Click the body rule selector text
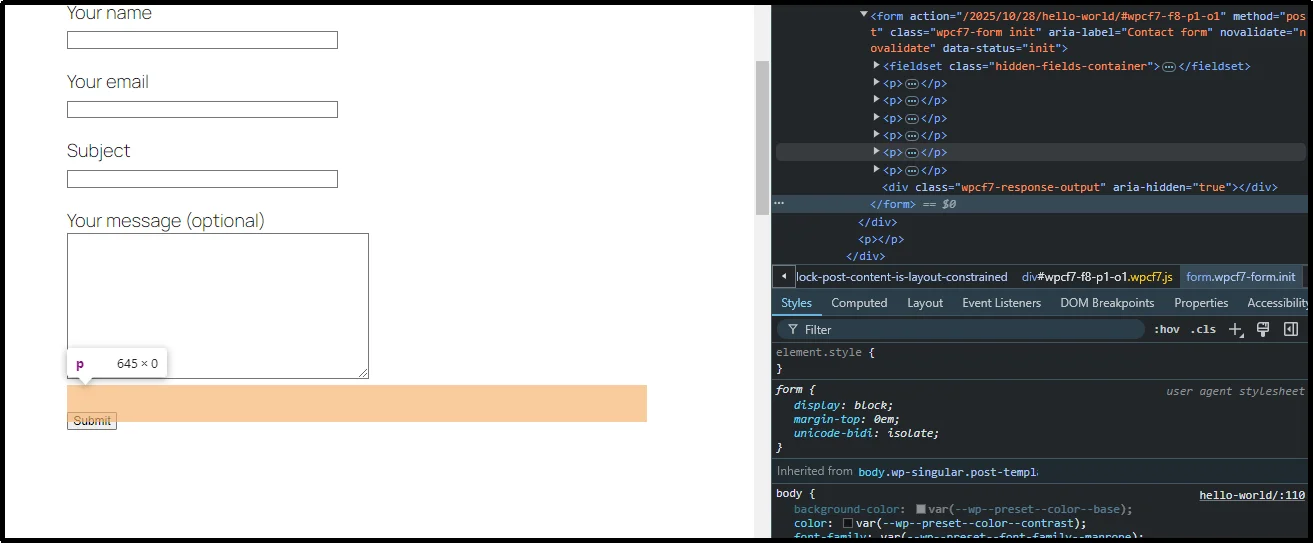Viewport: 1313px width, 543px height. click(x=791, y=493)
